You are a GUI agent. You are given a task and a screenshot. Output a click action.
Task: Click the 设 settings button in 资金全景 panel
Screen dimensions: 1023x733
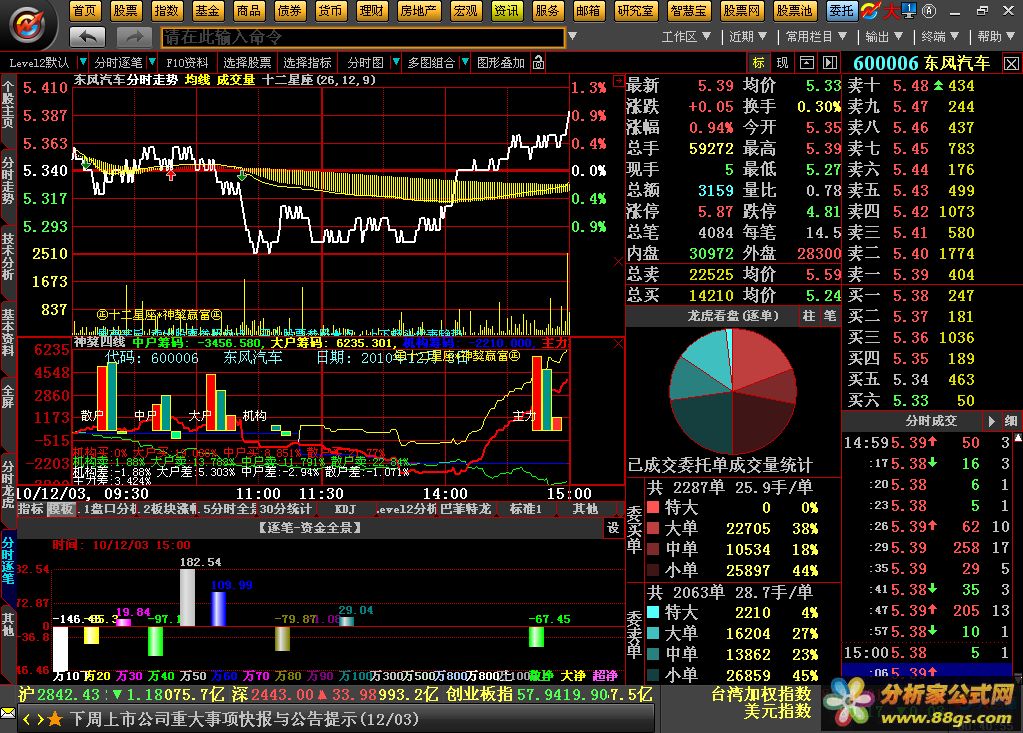(x=613, y=528)
